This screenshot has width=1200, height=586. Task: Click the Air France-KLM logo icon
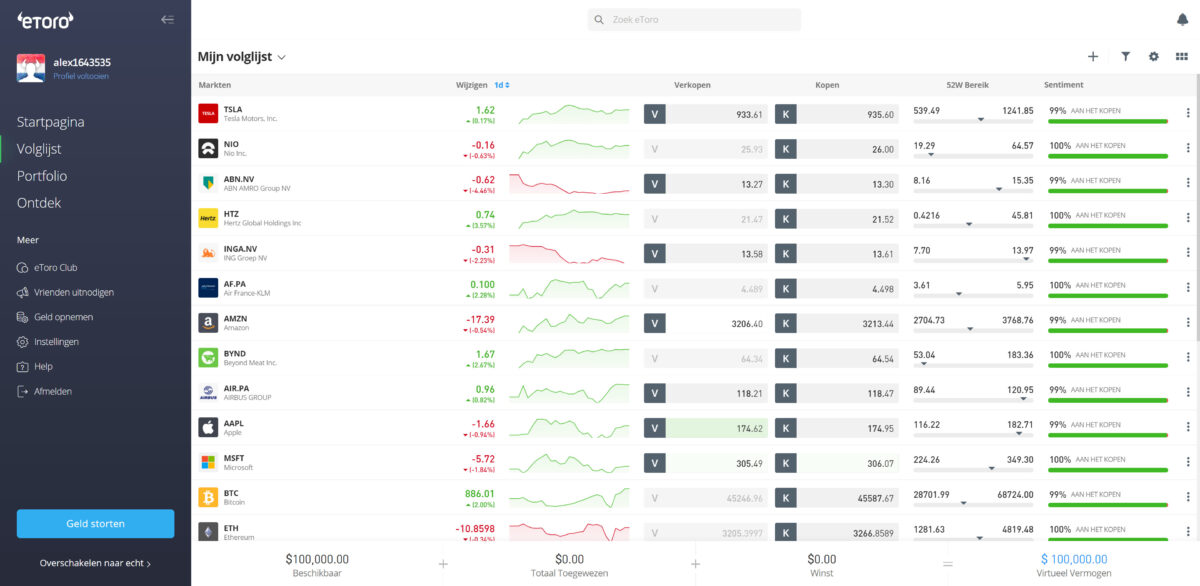(208, 288)
